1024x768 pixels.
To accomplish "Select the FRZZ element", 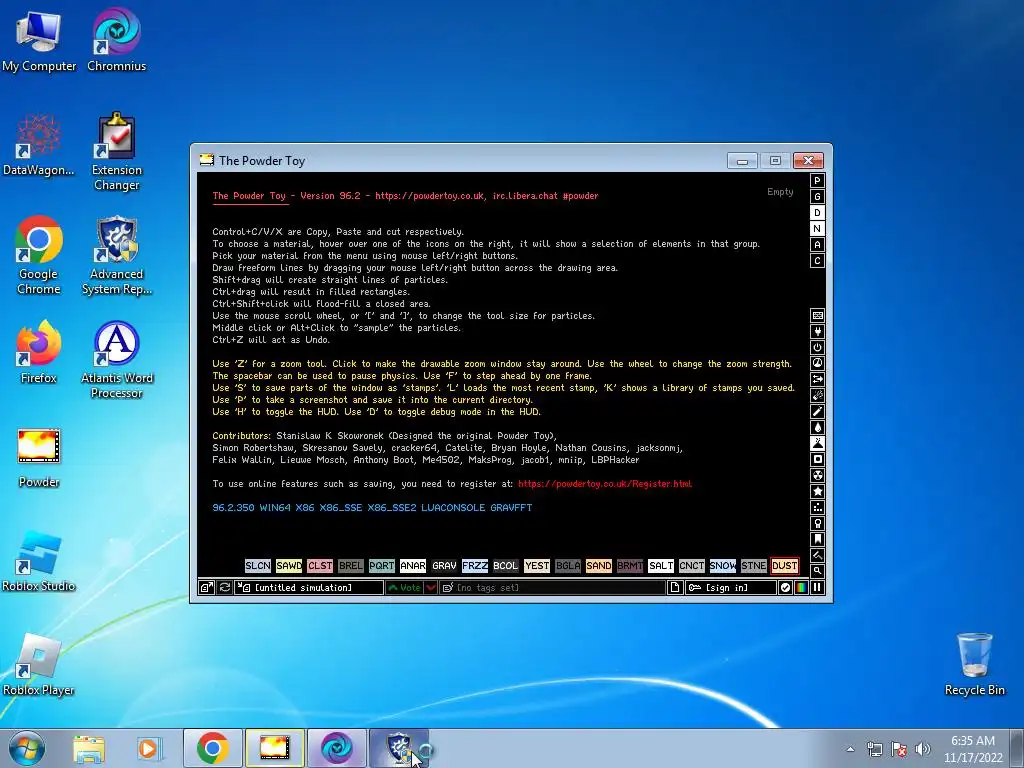I will [x=475, y=566].
